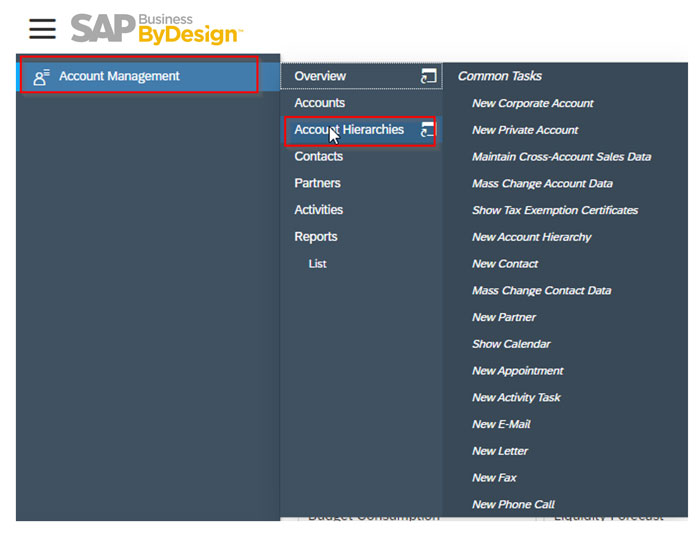700x534 pixels.
Task: Click the icon beside Account Hierarchies
Action: (x=428, y=130)
